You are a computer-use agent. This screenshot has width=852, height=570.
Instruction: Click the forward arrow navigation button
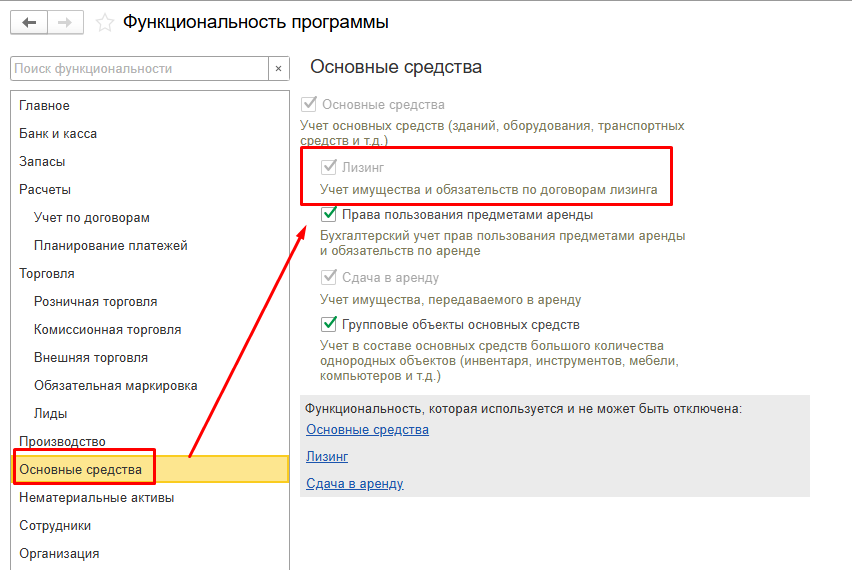click(65, 23)
